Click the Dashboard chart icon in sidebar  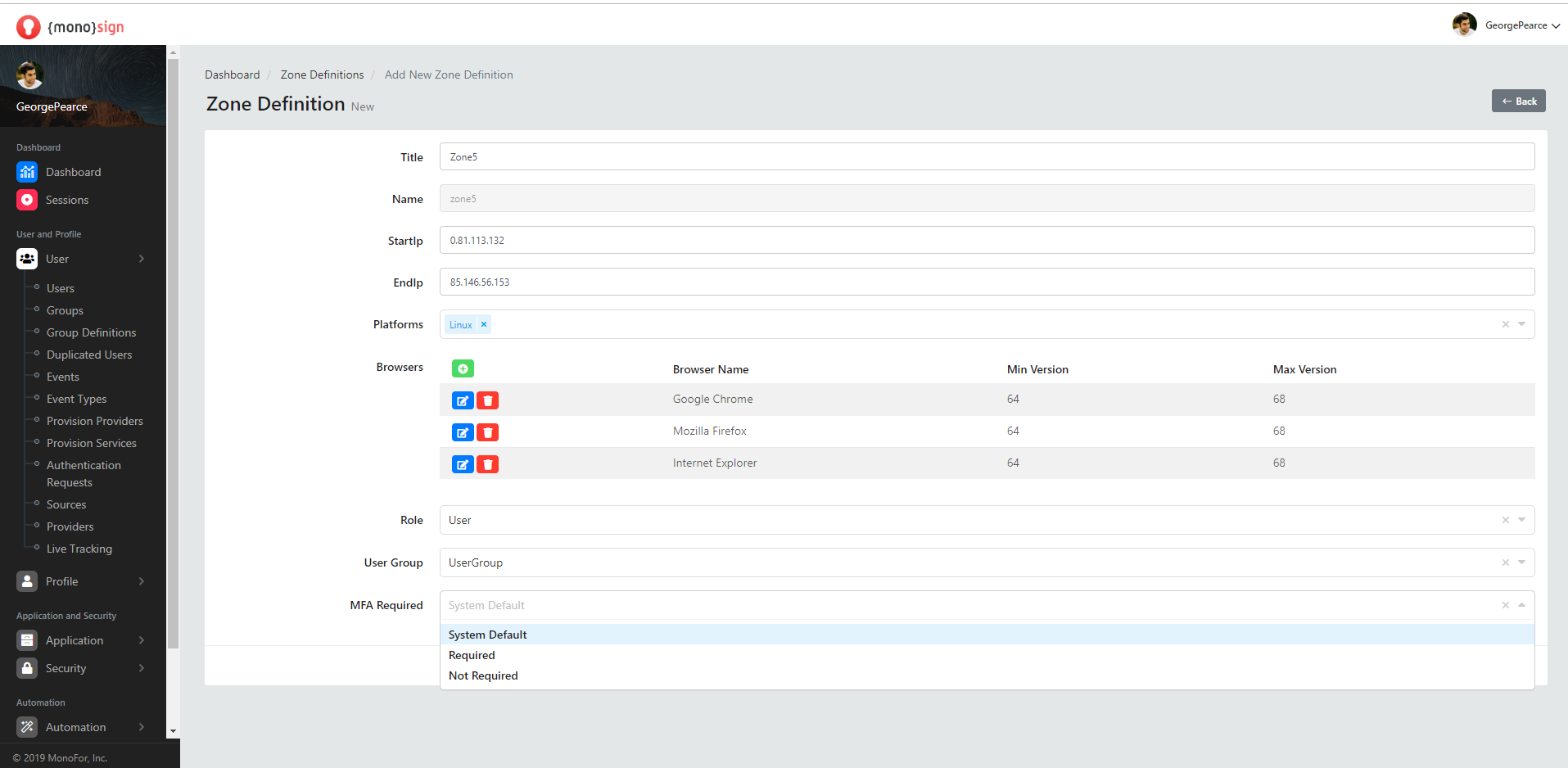[27, 172]
